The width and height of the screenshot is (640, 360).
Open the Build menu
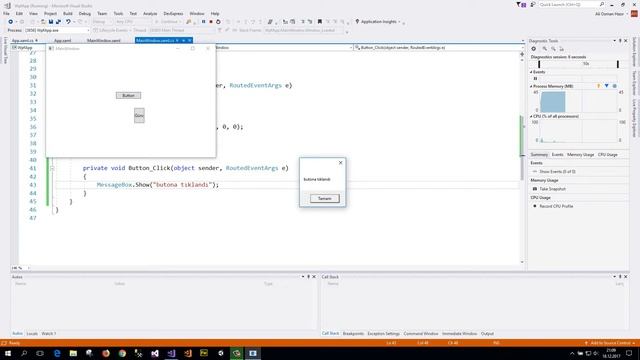point(68,13)
